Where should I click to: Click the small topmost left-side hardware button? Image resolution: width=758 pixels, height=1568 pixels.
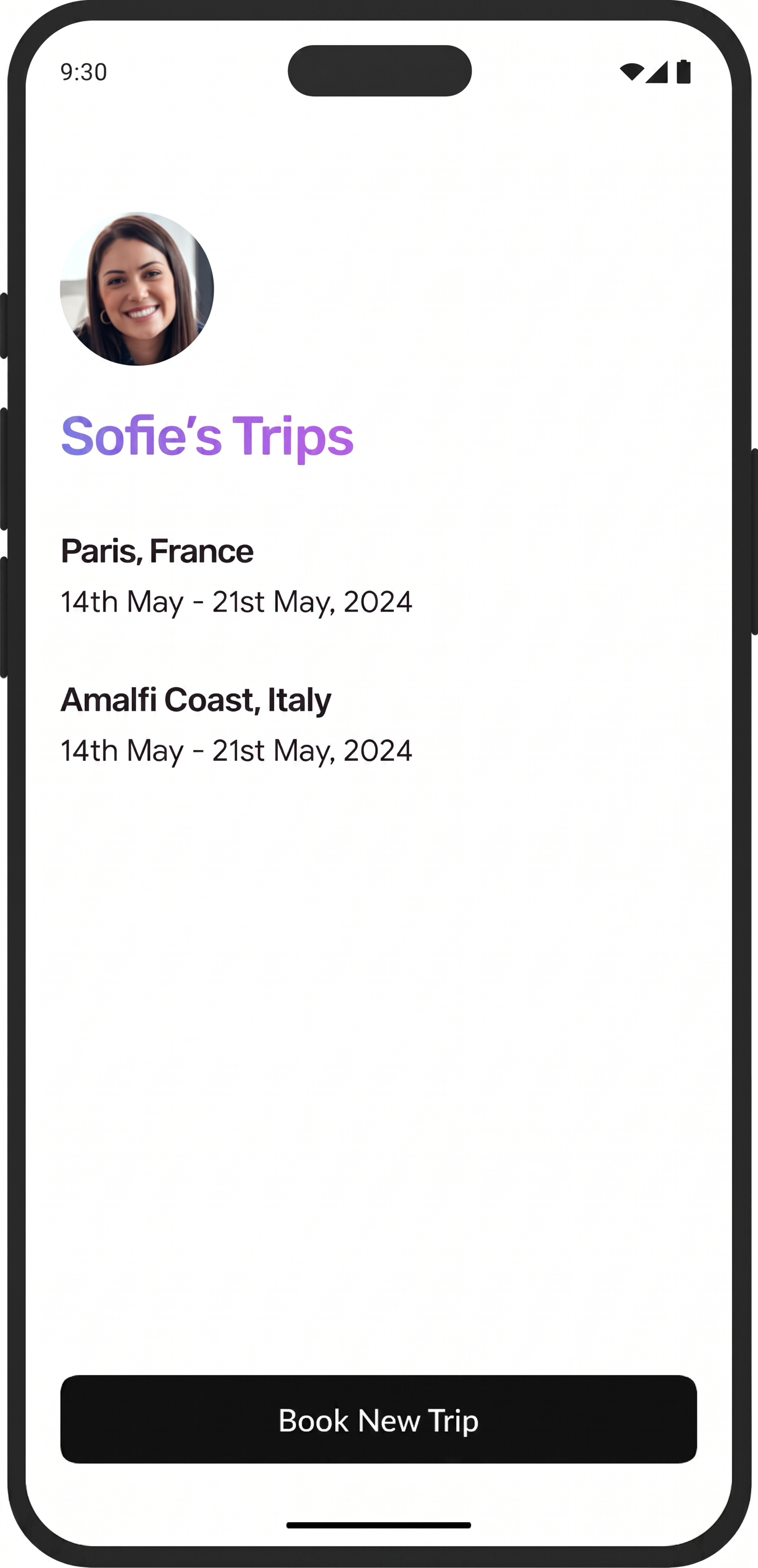point(4,326)
